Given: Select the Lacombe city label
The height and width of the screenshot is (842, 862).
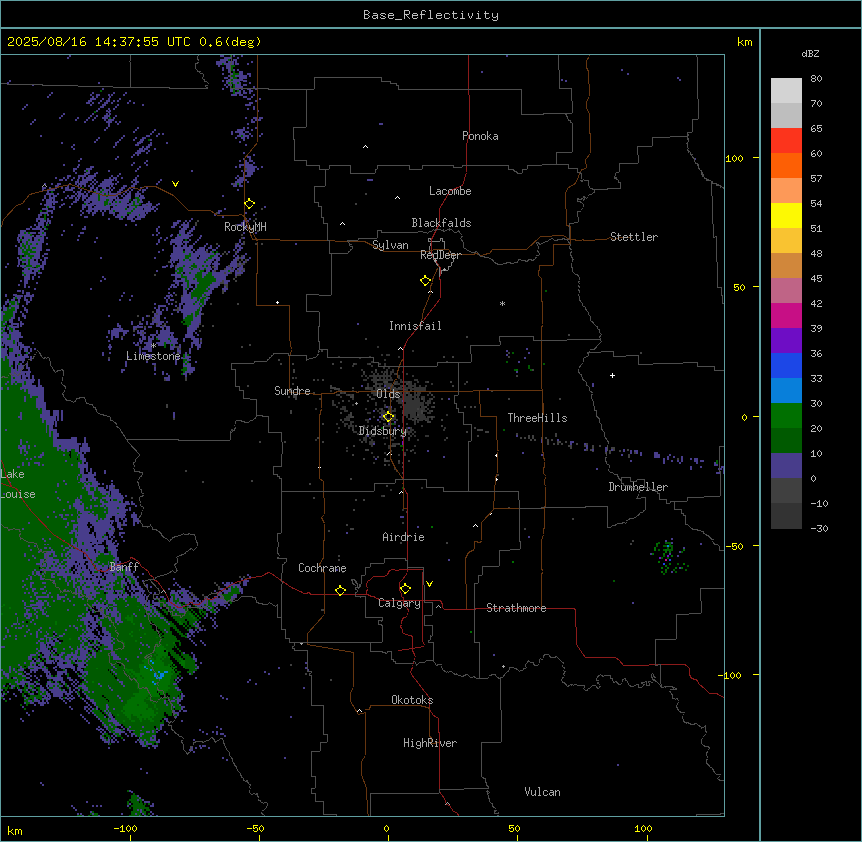Looking at the screenshot, I should 450,191.
